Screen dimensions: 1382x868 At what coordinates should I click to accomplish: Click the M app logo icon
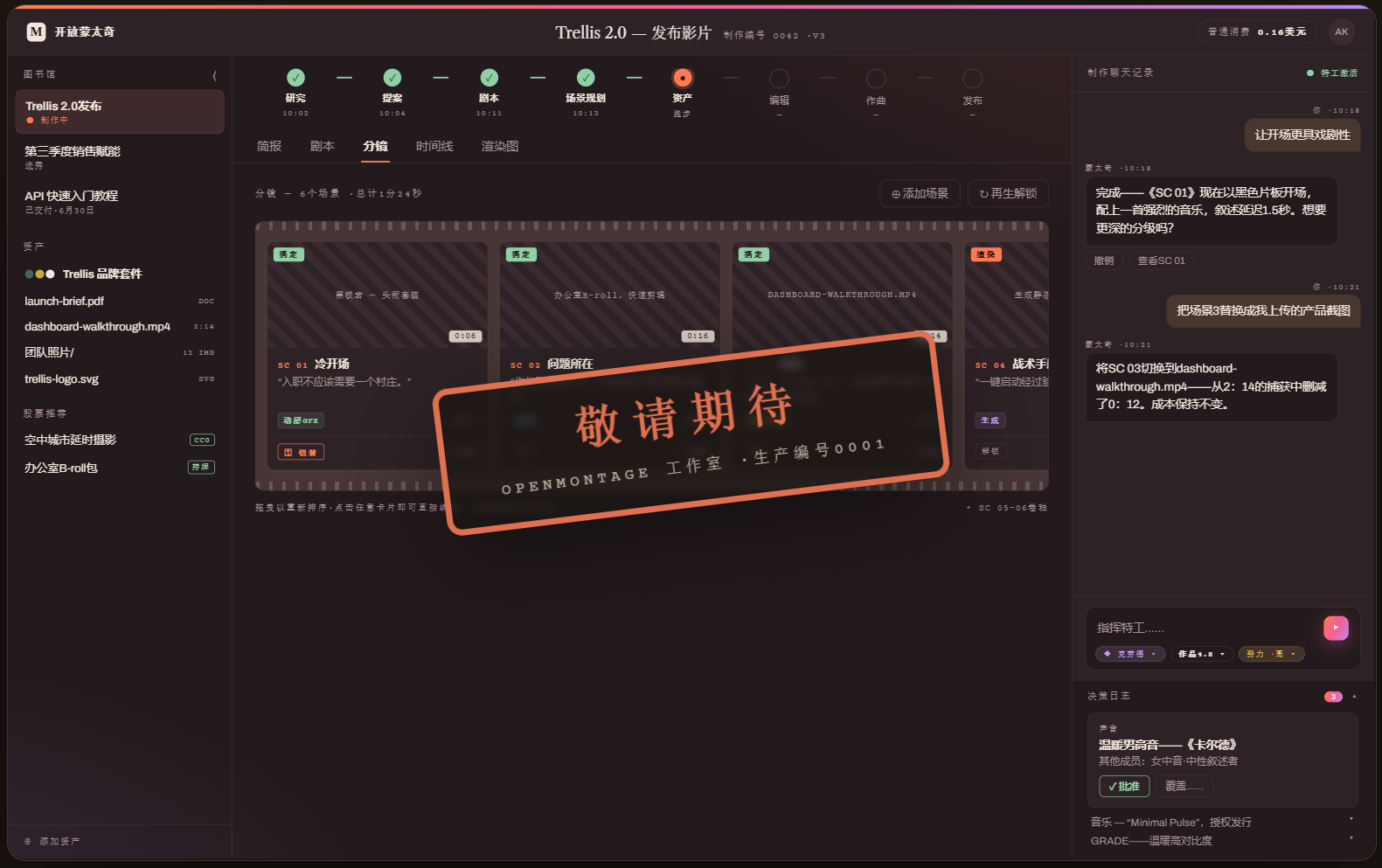(x=36, y=32)
